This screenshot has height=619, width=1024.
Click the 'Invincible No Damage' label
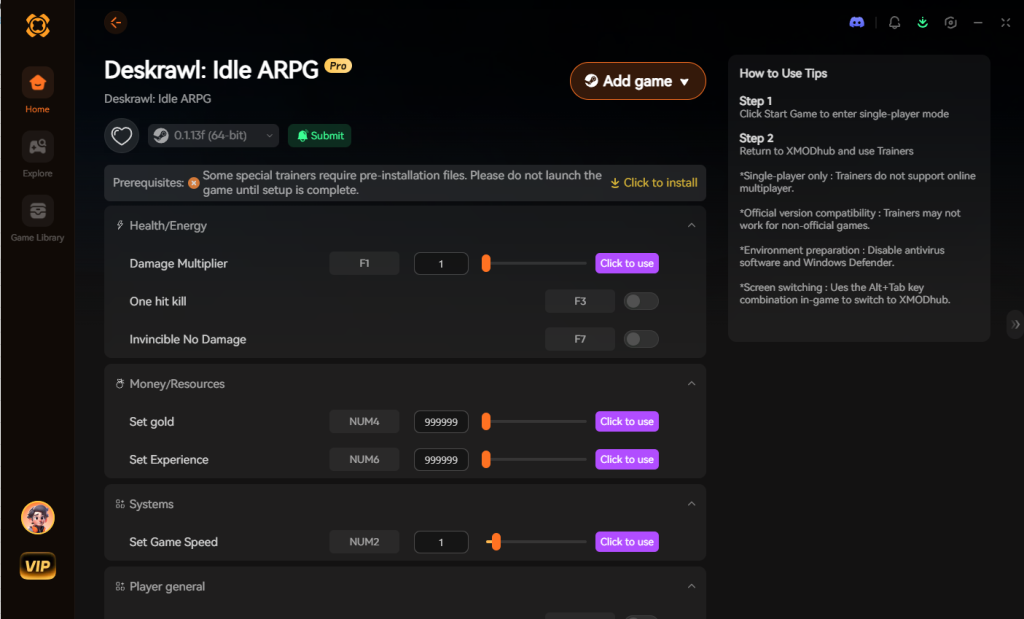[188, 339]
